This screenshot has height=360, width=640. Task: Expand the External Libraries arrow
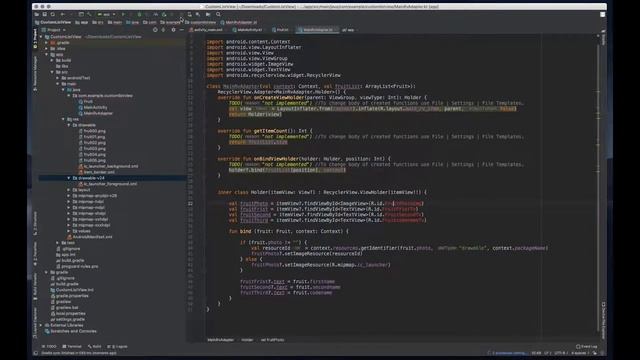(x=41, y=325)
